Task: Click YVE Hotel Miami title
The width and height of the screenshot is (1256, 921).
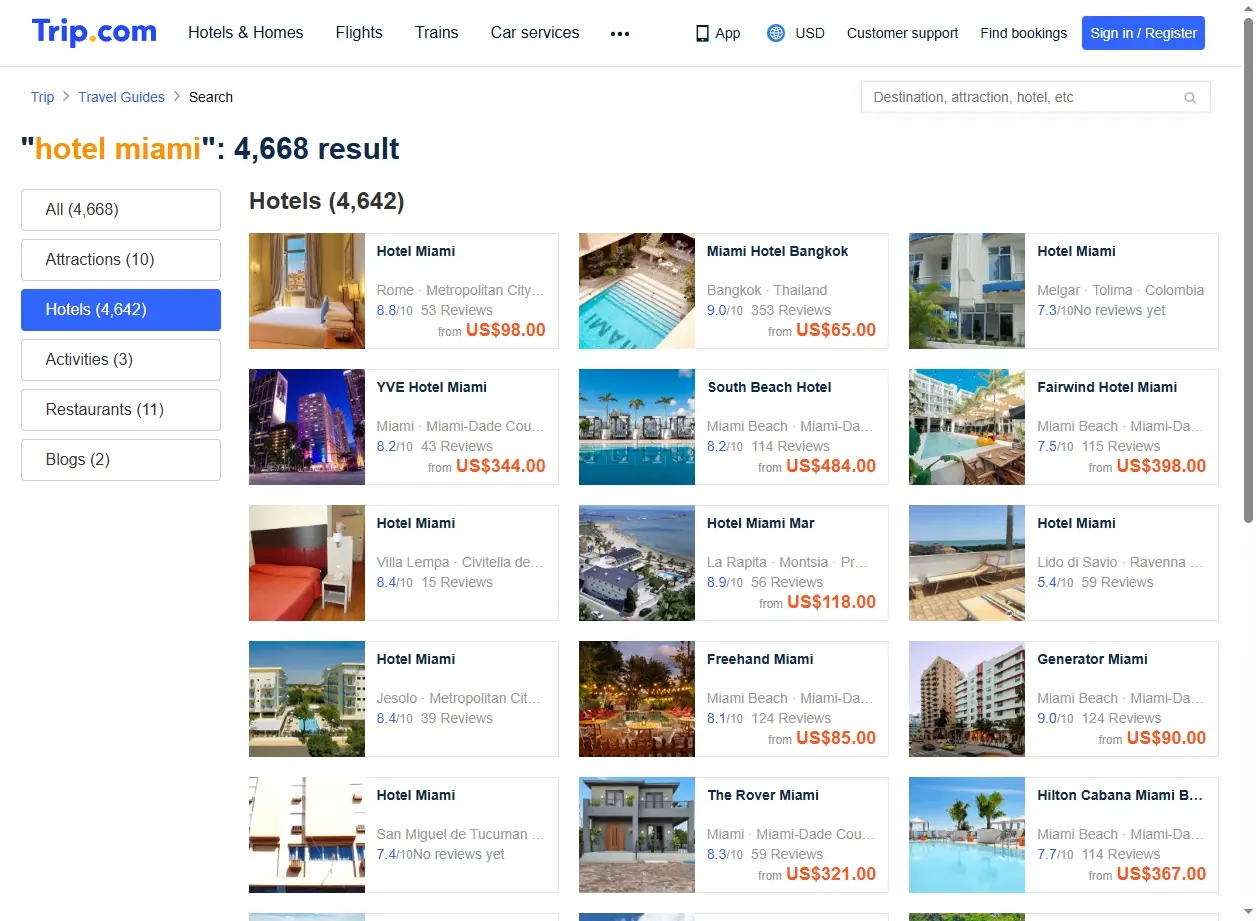Action: click(x=432, y=387)
